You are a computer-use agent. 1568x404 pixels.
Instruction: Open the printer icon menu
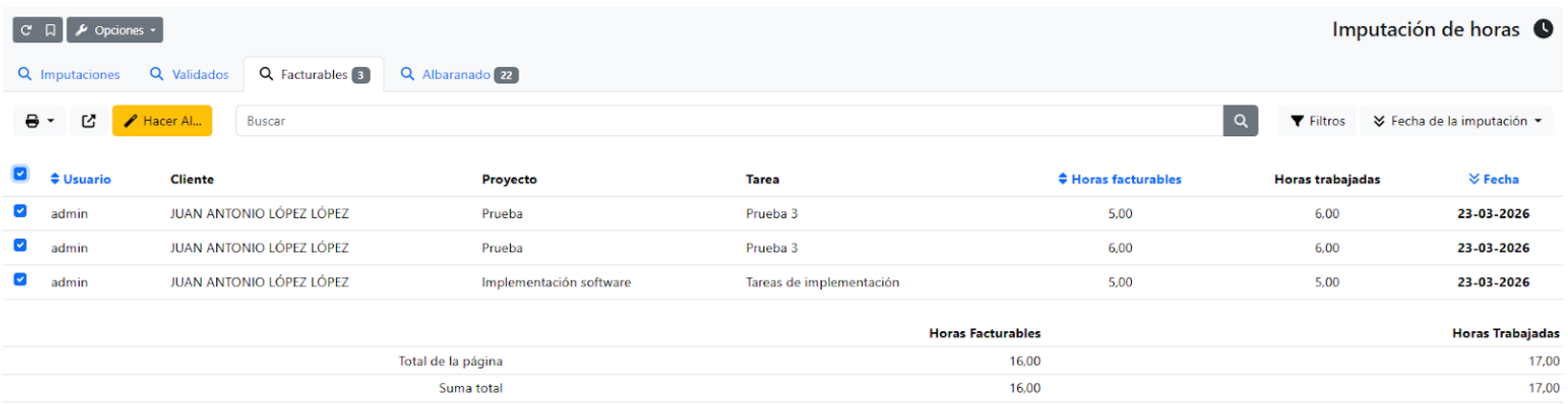pos(39,121)
